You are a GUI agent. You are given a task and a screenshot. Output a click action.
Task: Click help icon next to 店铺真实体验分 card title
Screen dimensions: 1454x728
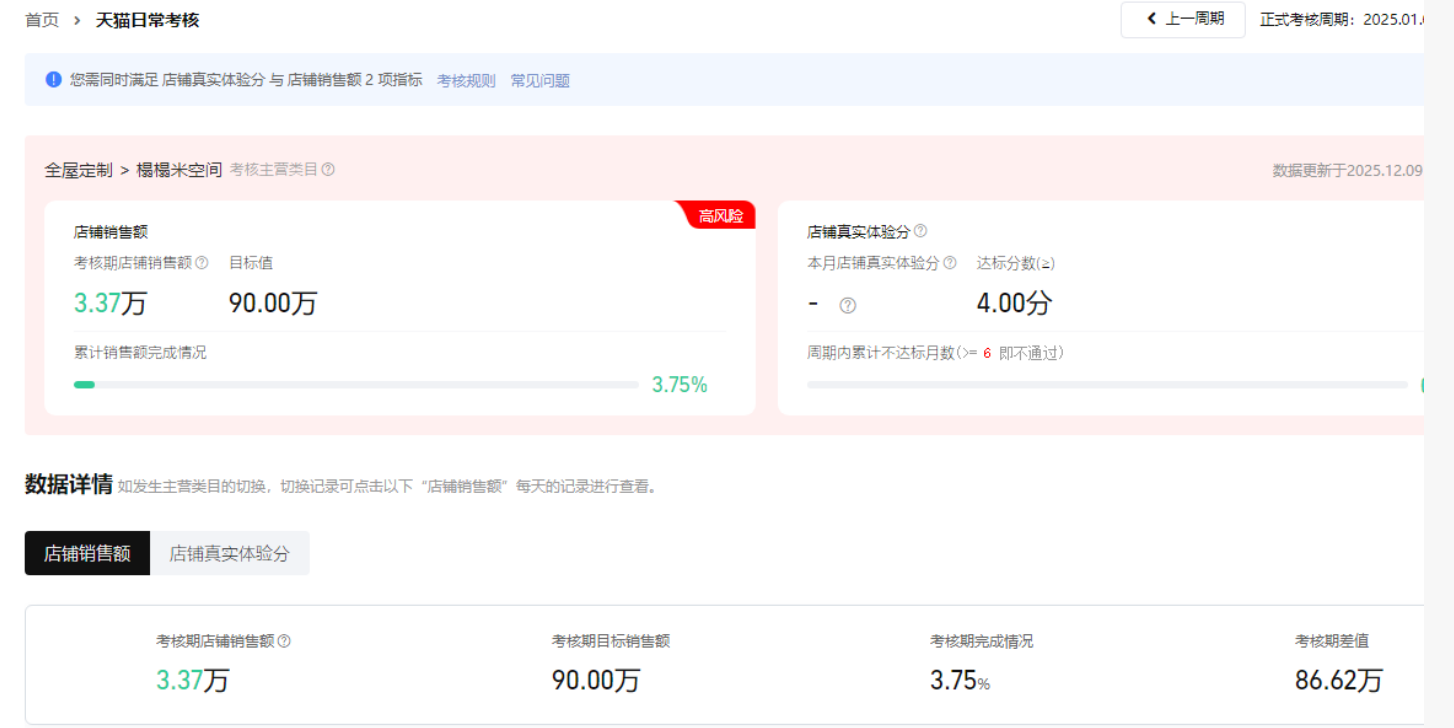click(920, 231)
